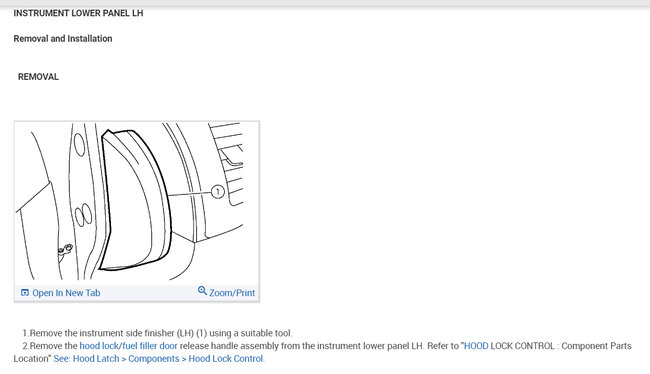Open 'See: Hood Latch > Components > Hood Lock Control'
The height and width of the screenshot is (374, 650).
[x=158, y=359]
